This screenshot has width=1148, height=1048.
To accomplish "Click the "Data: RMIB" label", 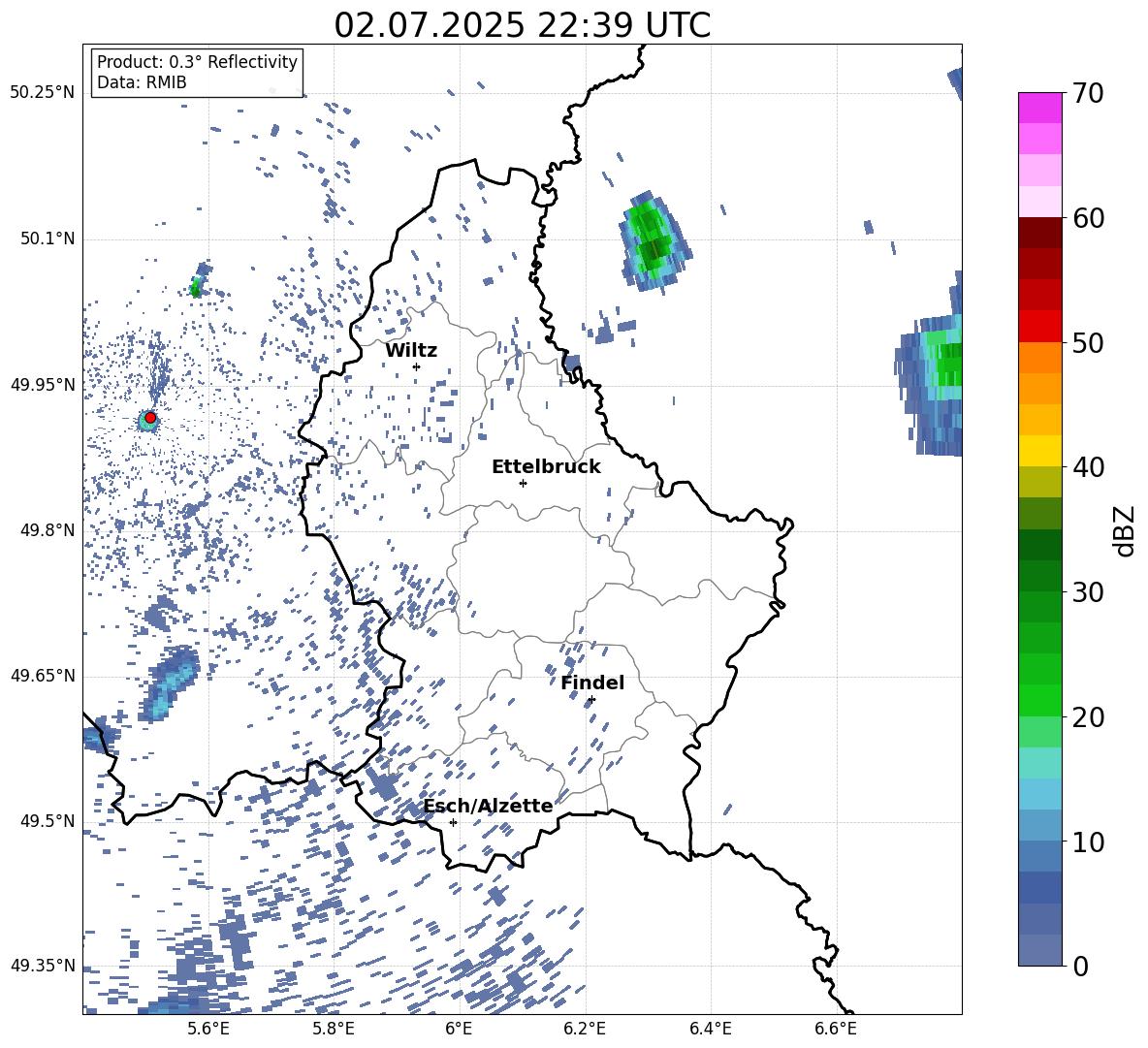I will (x=142, y=82).
